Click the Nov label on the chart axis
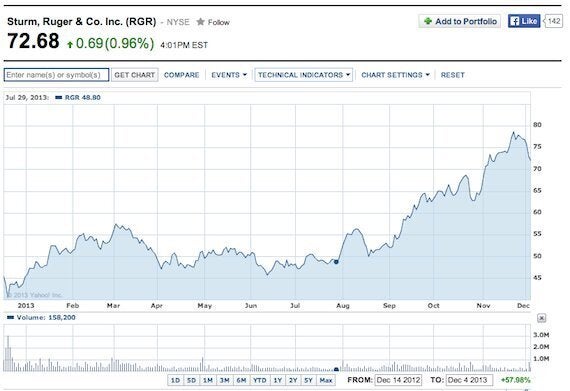Image resolution: width=570 pixels, height=391 pixels. coord(483,306)
